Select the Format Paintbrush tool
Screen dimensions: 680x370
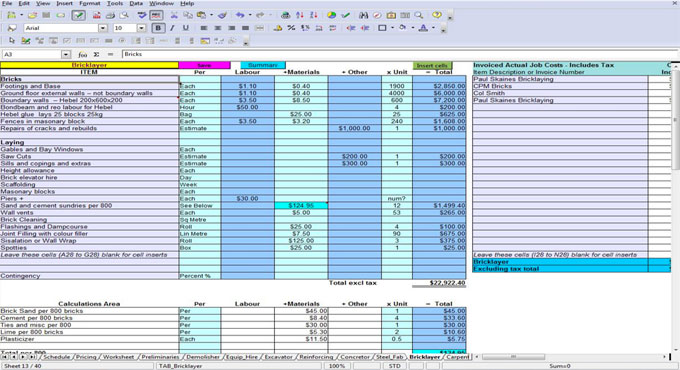coord(222,15)
